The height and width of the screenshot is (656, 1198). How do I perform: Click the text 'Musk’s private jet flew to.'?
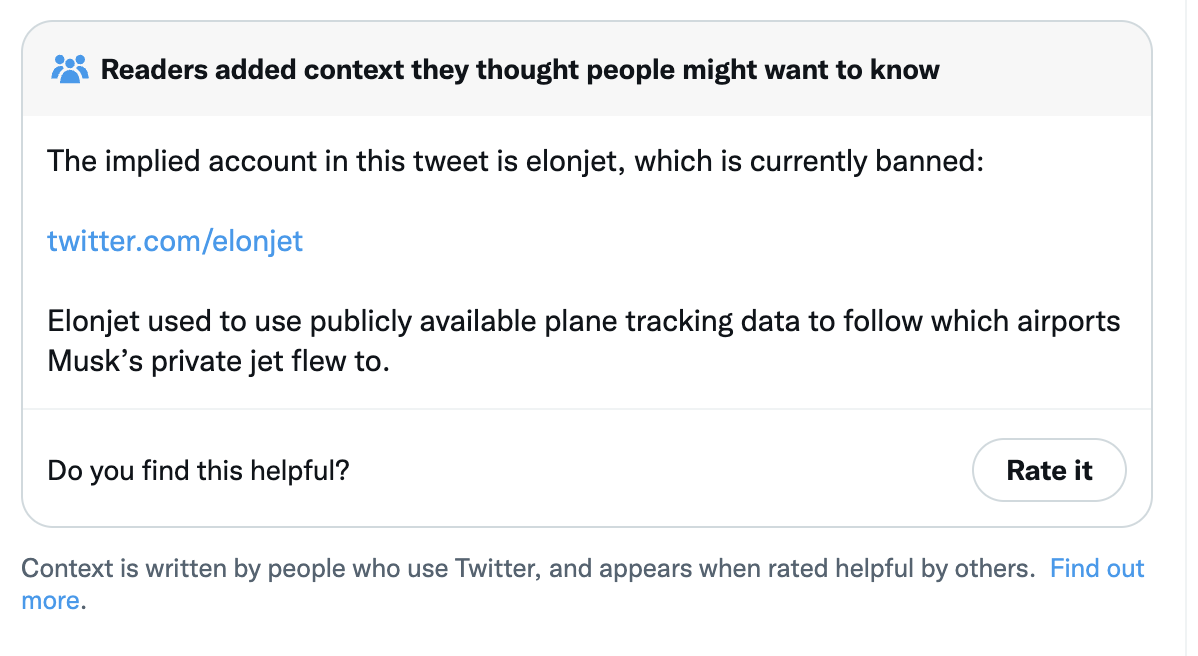point(219,361)
